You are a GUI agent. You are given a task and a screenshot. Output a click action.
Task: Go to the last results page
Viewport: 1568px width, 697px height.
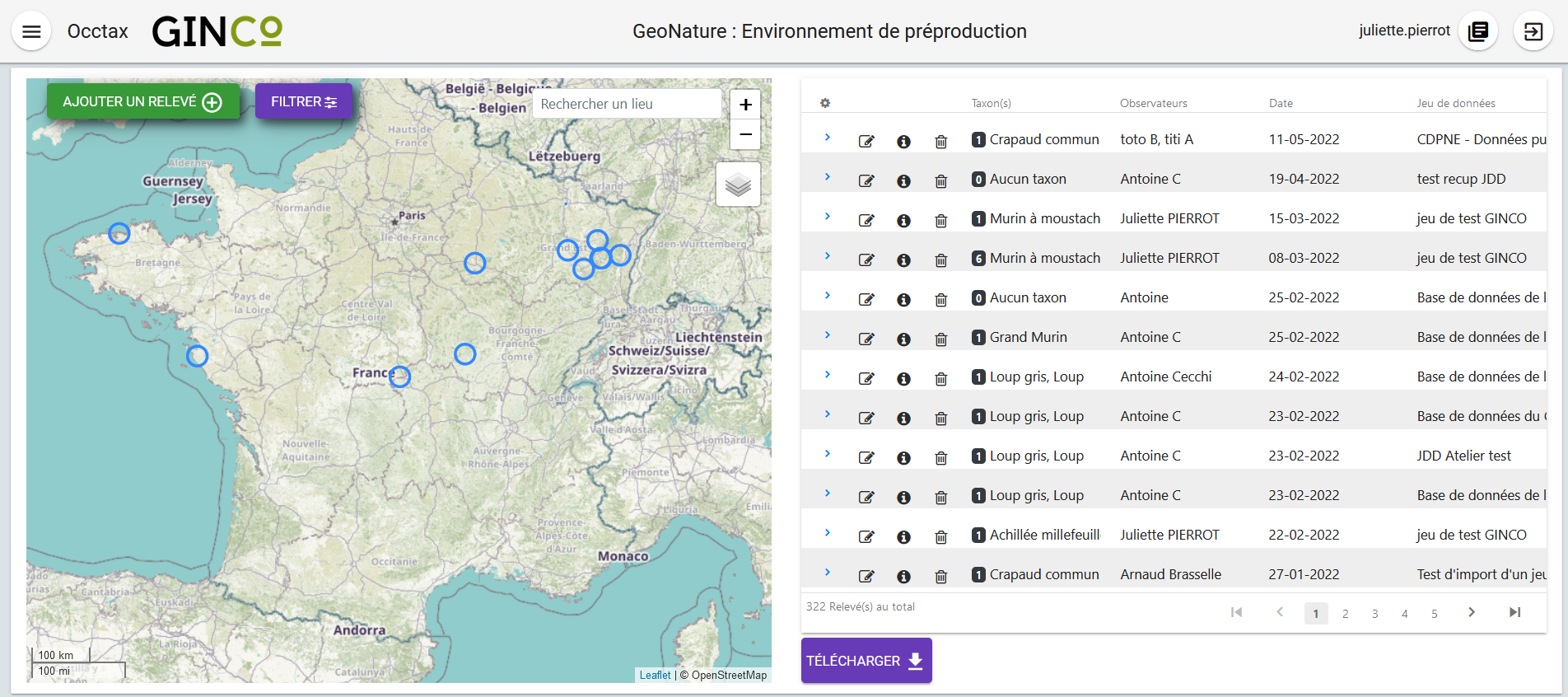(1514, 612)
